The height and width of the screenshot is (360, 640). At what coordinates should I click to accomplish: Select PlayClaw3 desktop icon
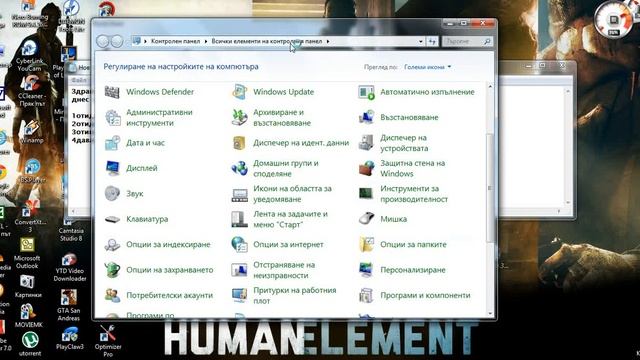pos(70,339)
